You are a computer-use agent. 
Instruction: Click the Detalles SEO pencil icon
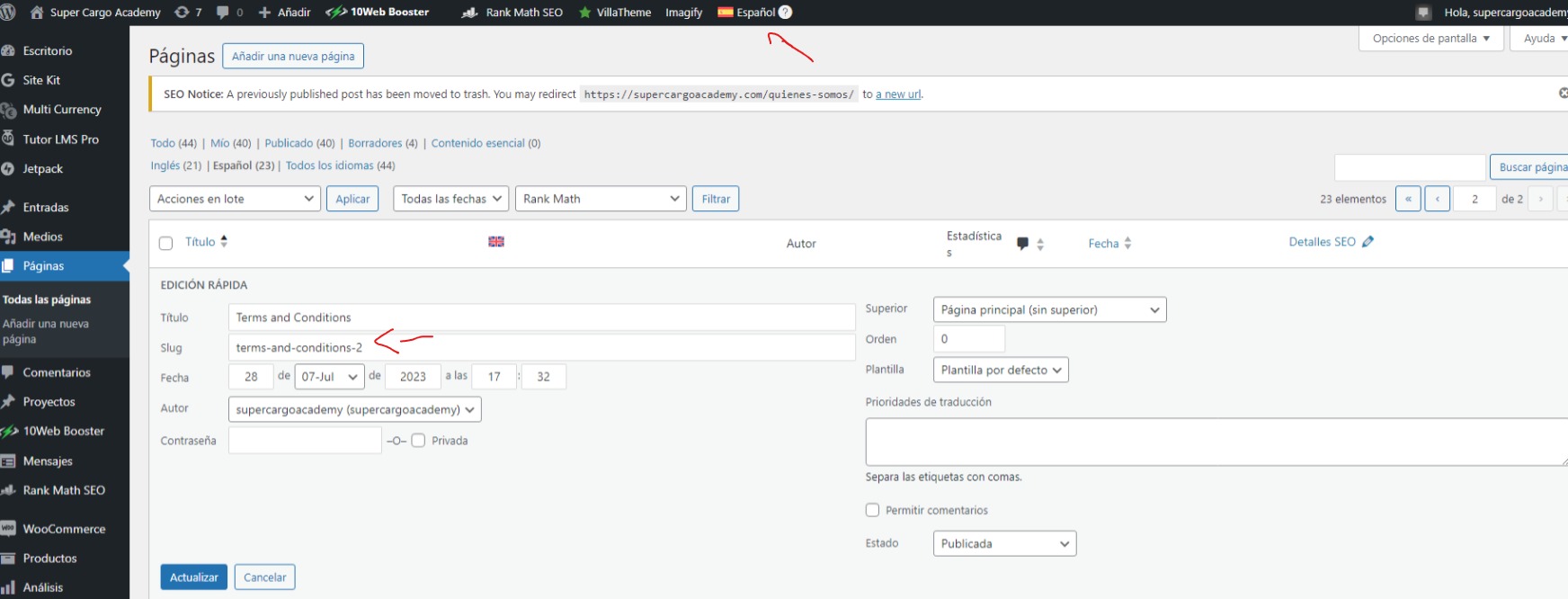point(1368,242)
